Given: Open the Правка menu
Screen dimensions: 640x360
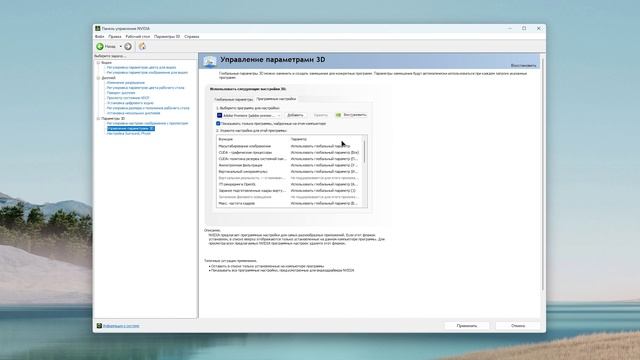Looking at the screenshot, I should click(x=115, y=37).
